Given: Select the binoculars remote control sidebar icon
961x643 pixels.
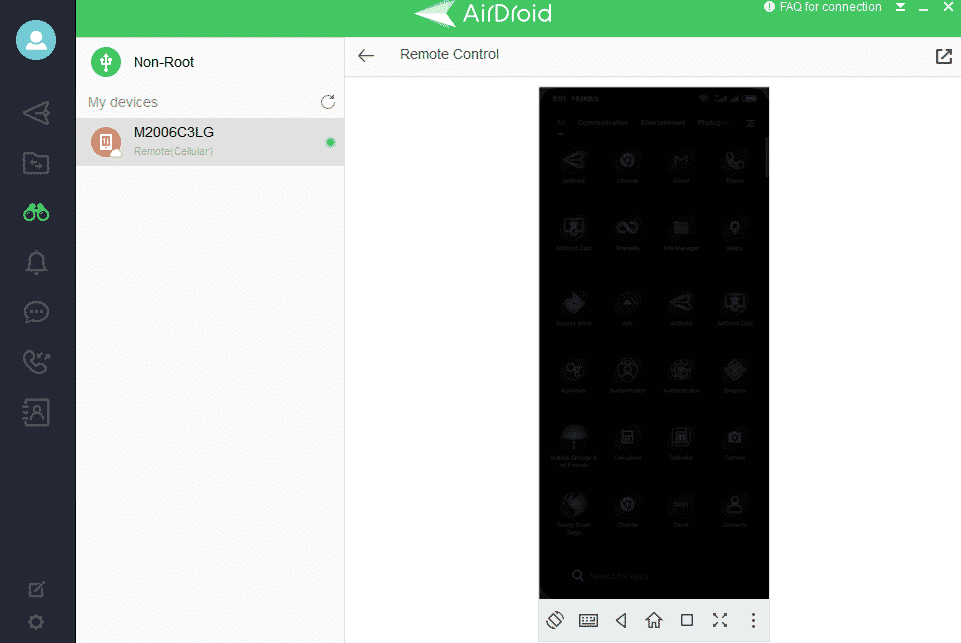Looking at the screenshot, I should [36, 212].
